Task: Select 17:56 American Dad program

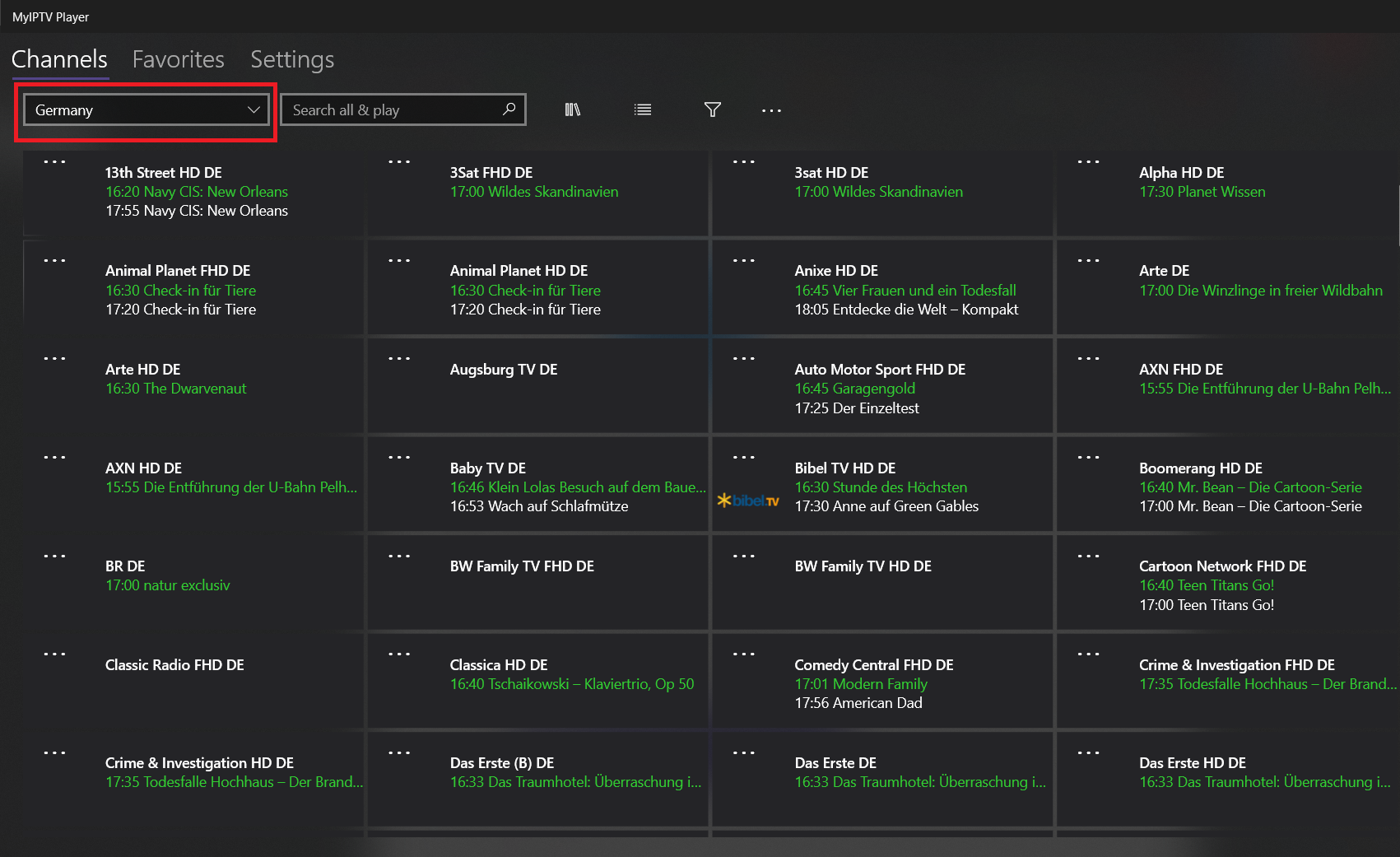Action: (858, 703)
